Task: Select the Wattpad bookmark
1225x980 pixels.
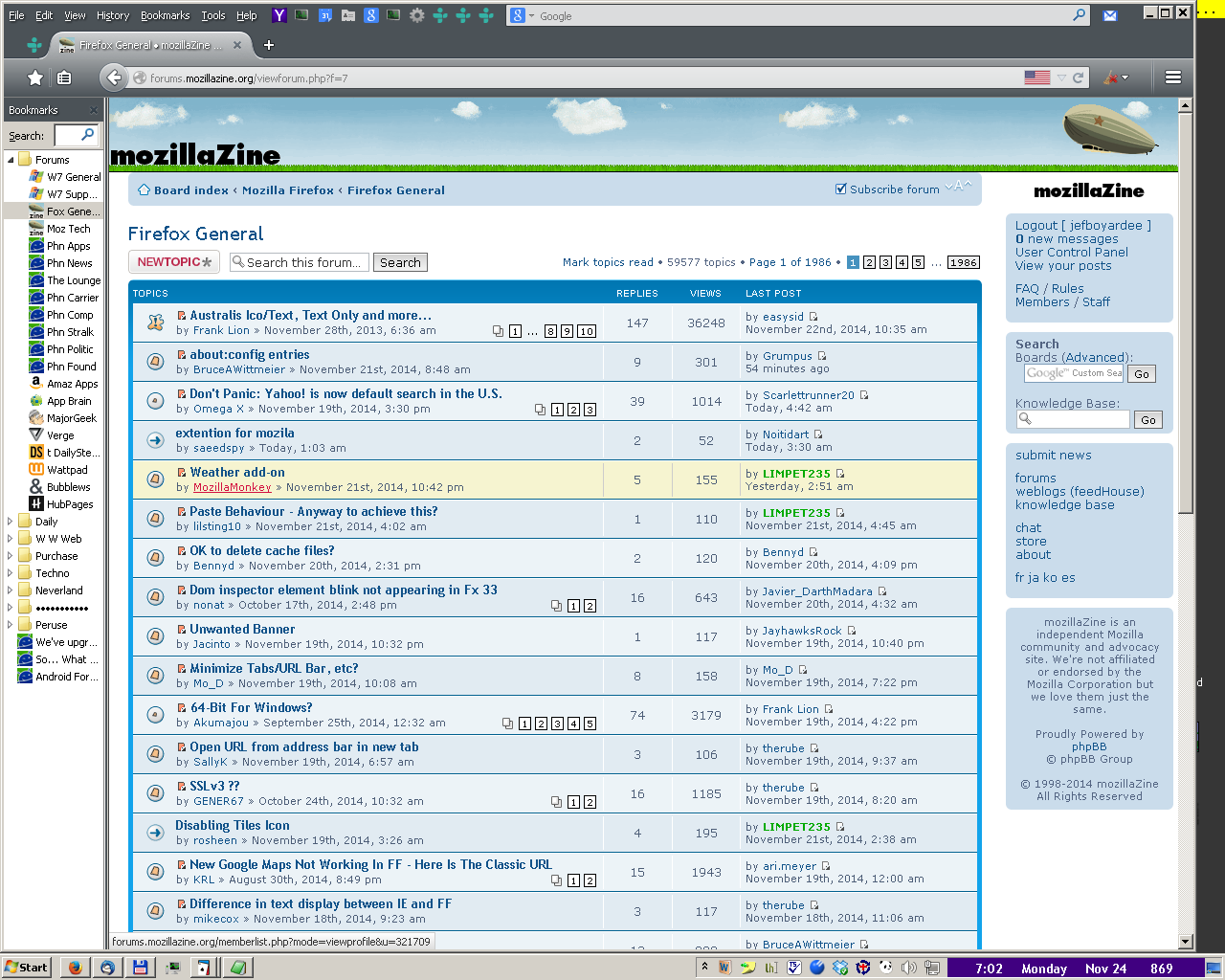Action: (x=67, y=470)
